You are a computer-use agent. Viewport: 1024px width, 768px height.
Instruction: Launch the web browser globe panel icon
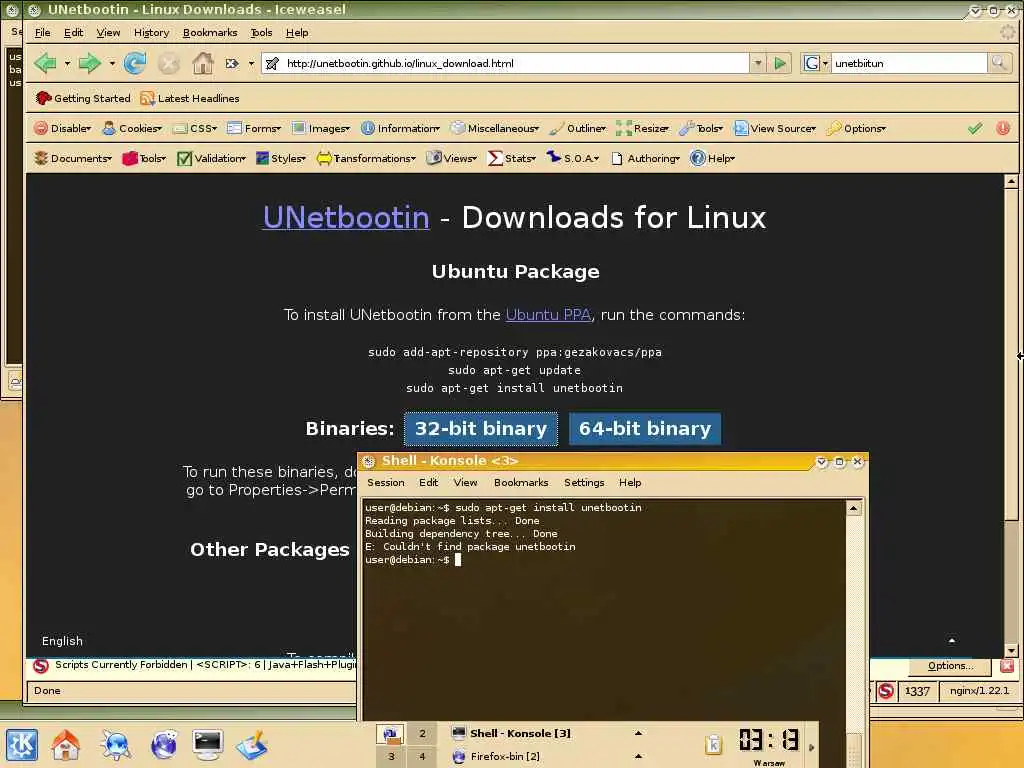coord(163,745)
